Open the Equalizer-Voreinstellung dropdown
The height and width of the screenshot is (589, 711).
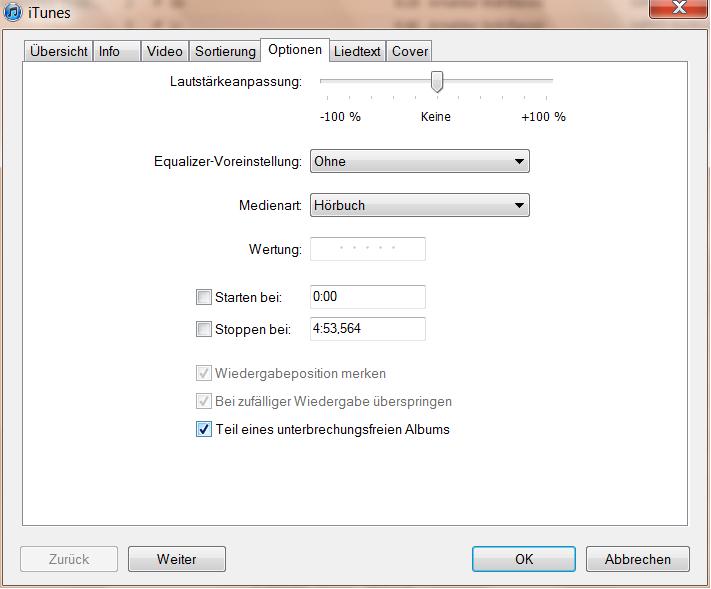coord(419,161)
